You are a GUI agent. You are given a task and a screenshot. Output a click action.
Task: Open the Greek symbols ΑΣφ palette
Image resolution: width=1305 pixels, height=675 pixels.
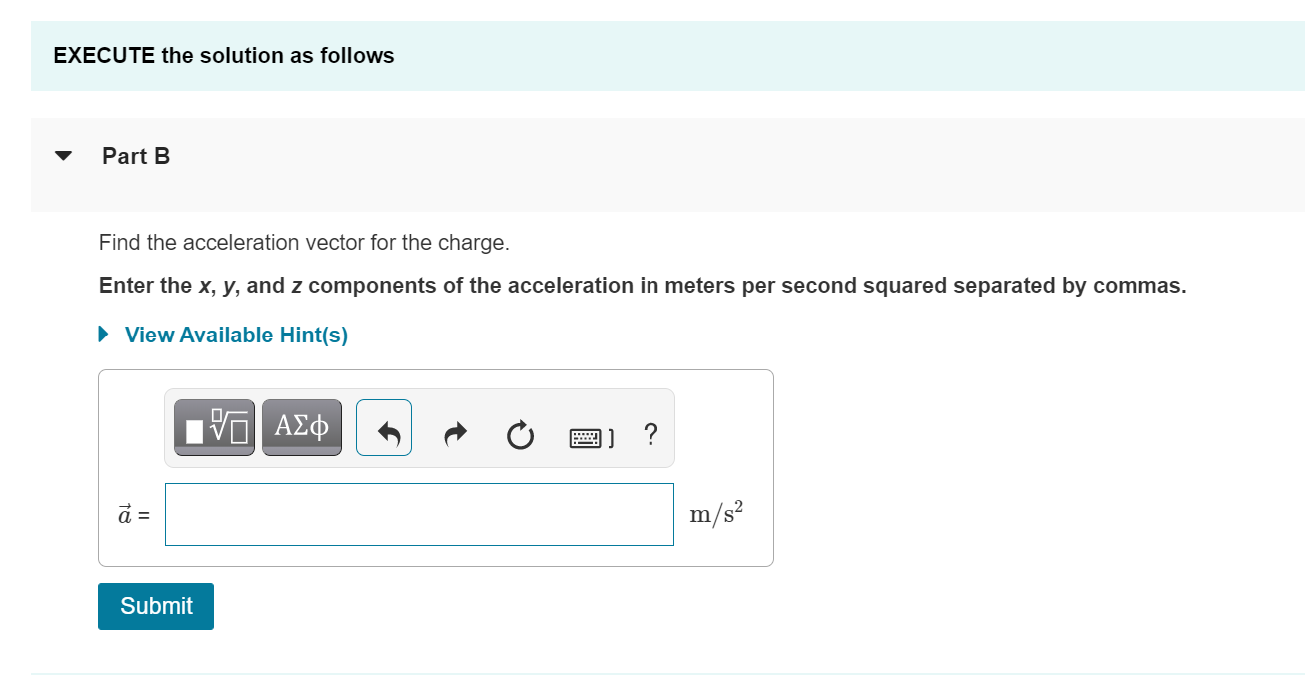click(x=301, y=426)
